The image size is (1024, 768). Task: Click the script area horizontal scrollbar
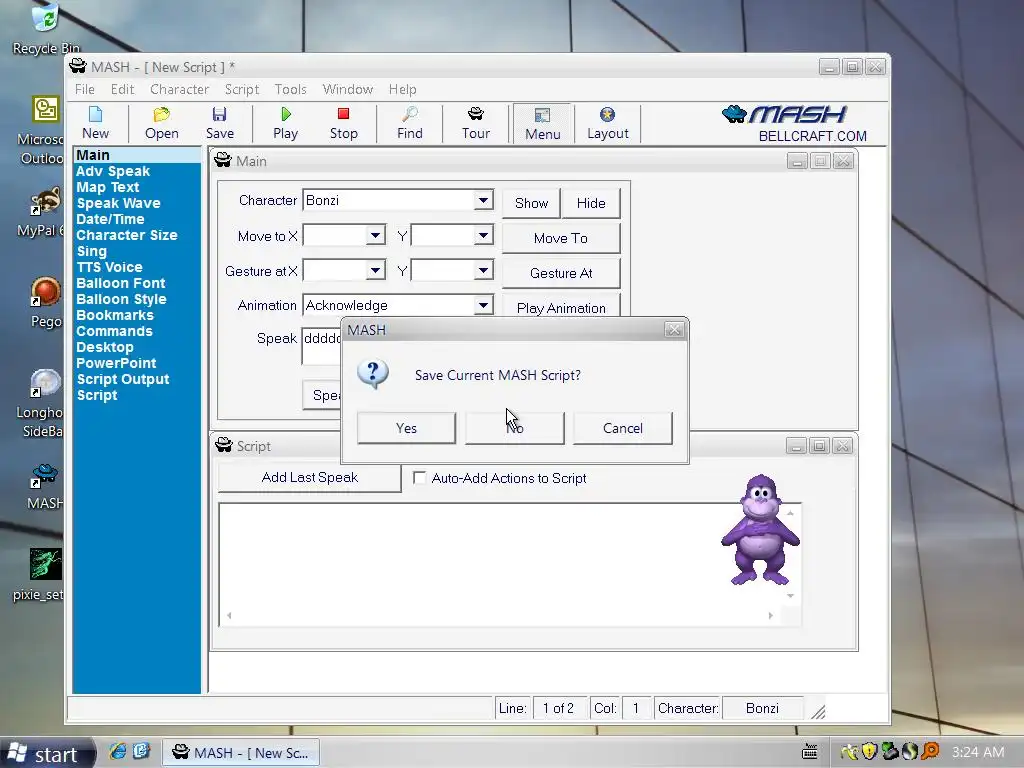coord(500,616)
